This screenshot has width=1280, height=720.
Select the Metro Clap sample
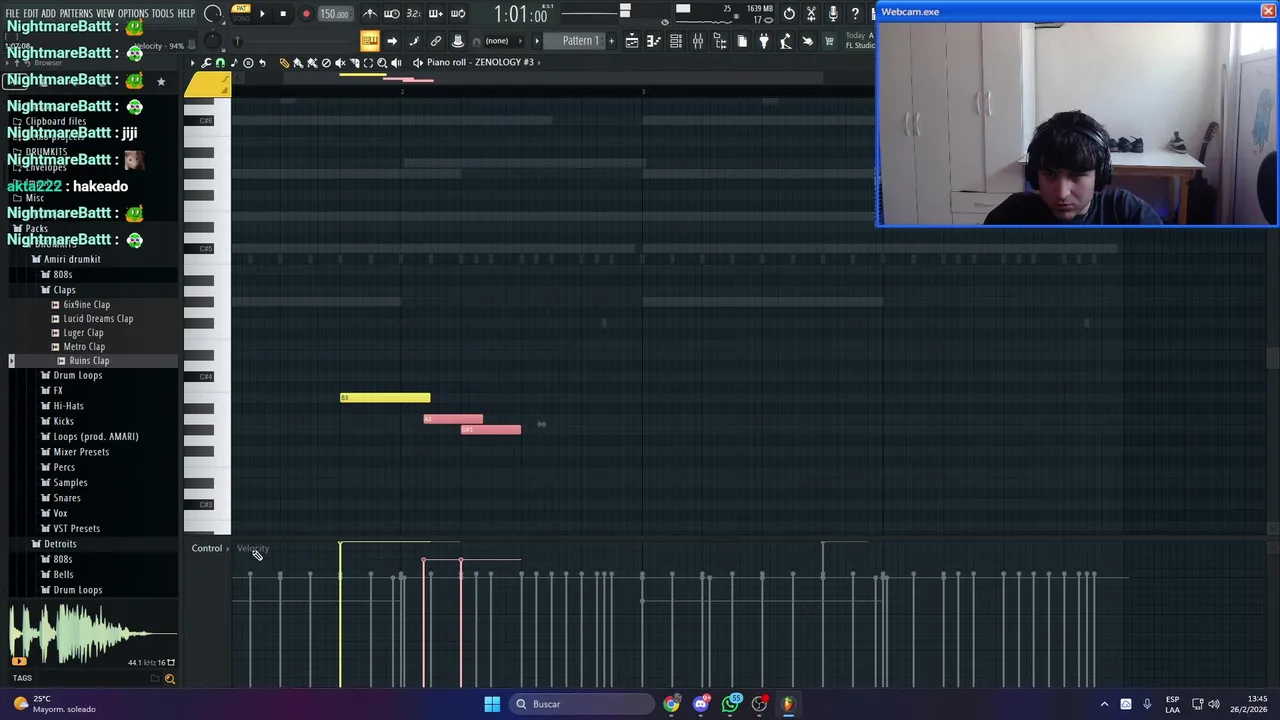click(84, 347)
